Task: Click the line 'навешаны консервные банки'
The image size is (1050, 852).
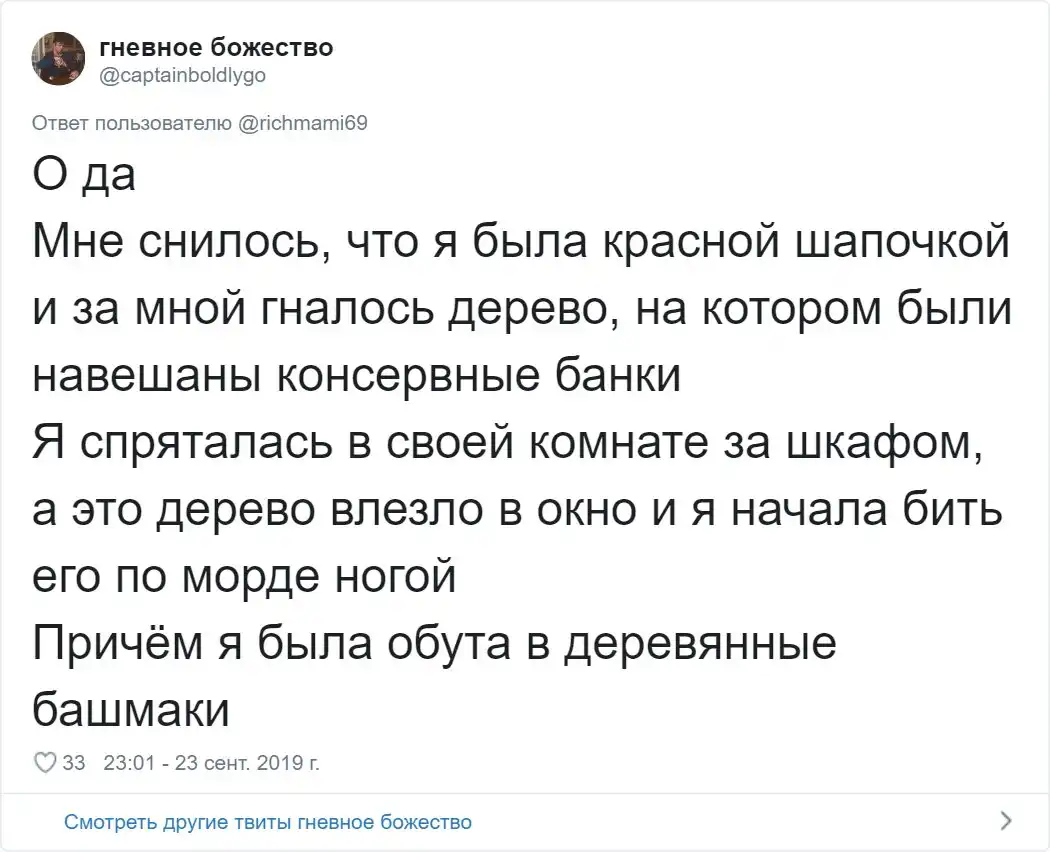Action: coord(356,377)
